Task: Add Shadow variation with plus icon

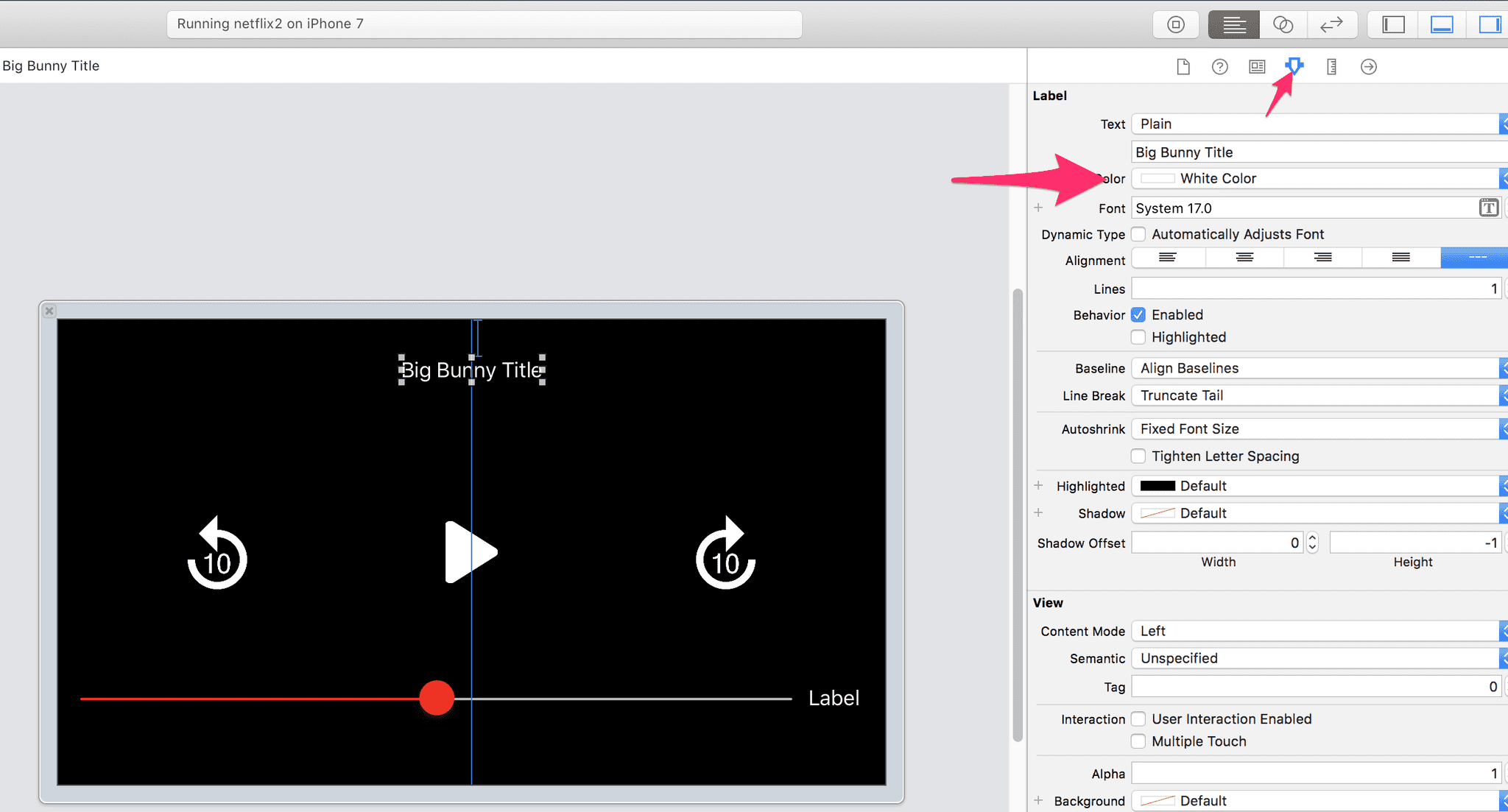Action: coord(1038,512)
